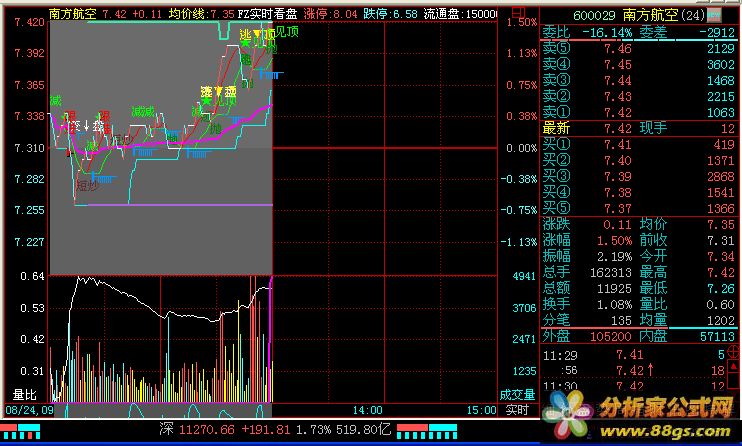Click the 均量 value 1202
The width and height of the screenshot is (742, 446).
(x=721, y=321)
